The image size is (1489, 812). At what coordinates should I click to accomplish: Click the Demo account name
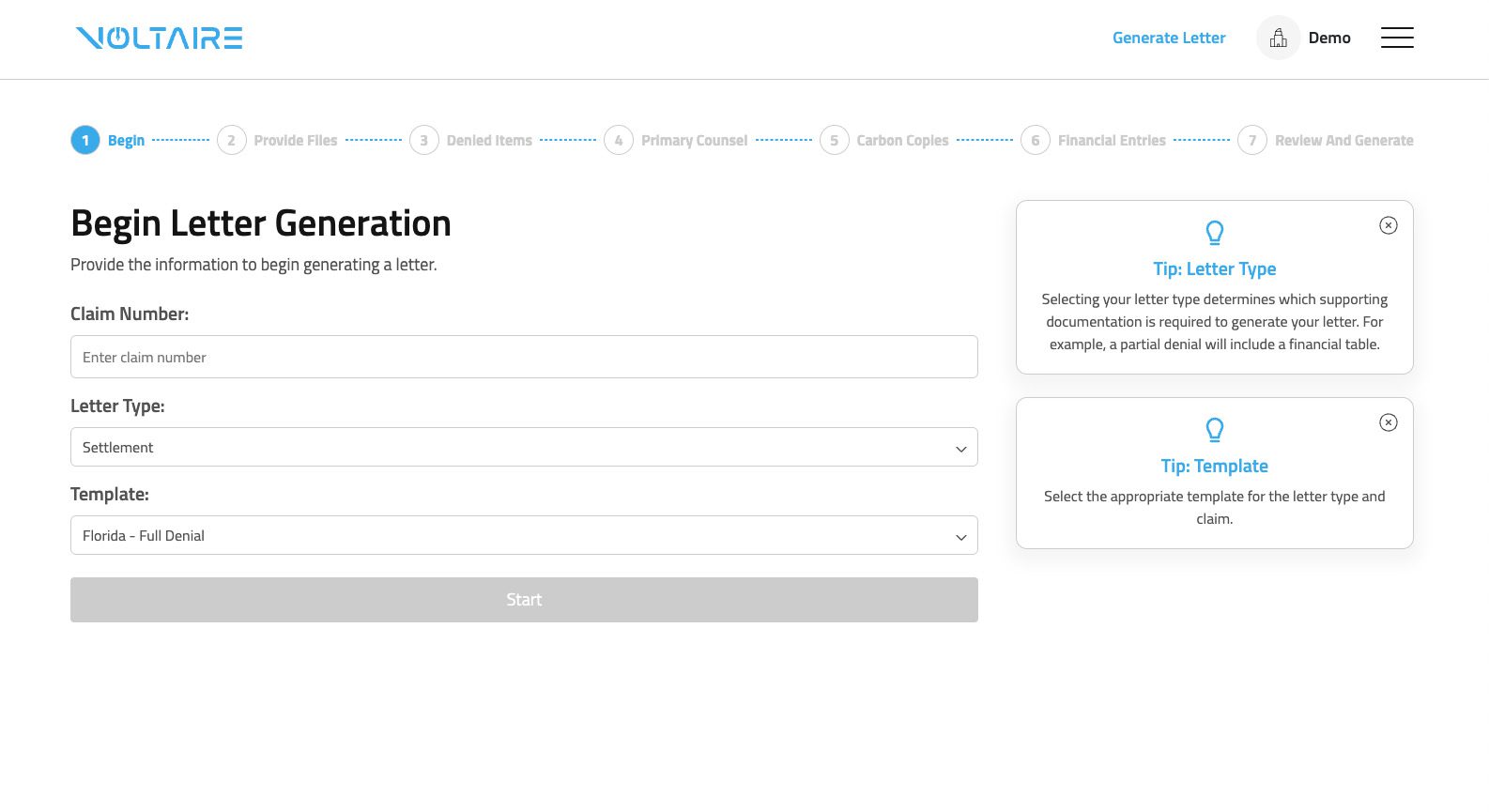pos(1329,38)
